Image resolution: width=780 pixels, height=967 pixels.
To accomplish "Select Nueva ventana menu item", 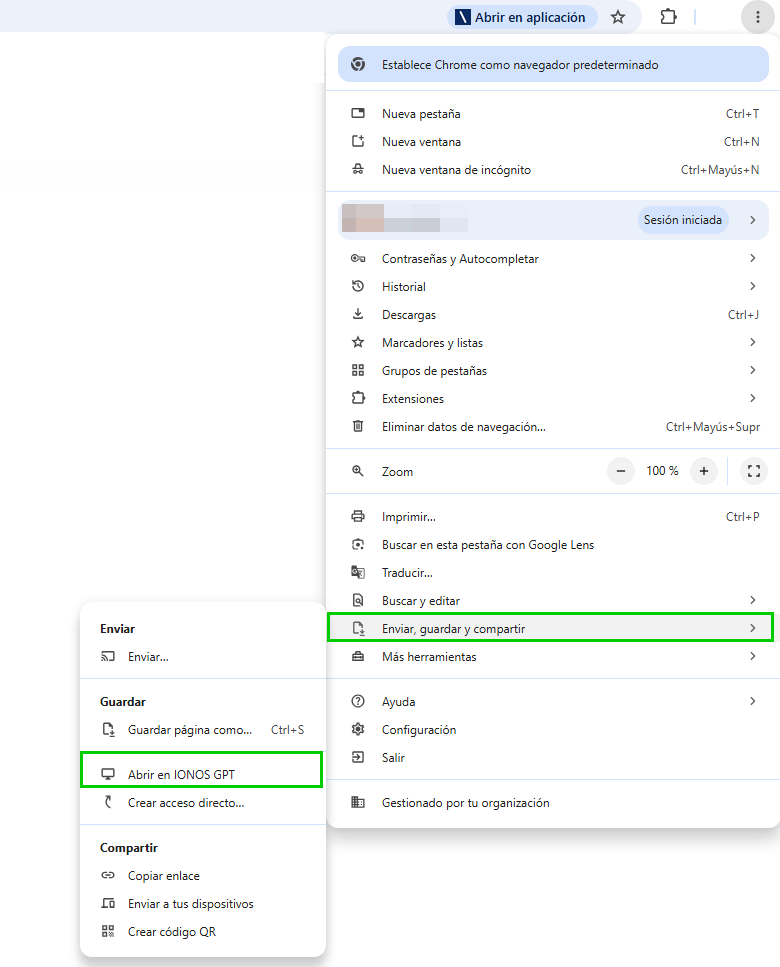I will (553, 142).
